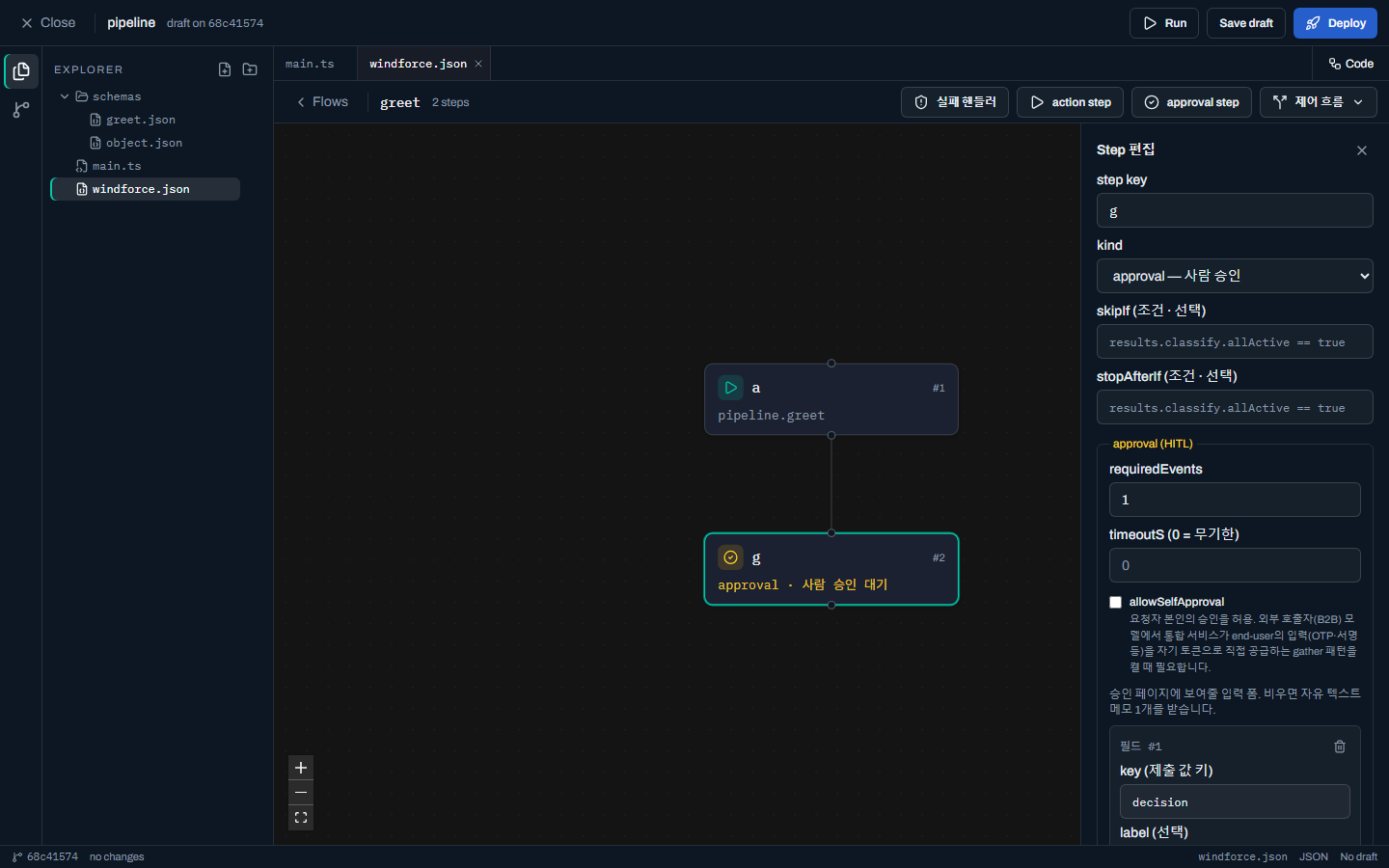Click the 'draft on 68c41574' label
1389x868 pixels.
pos(215,23)
